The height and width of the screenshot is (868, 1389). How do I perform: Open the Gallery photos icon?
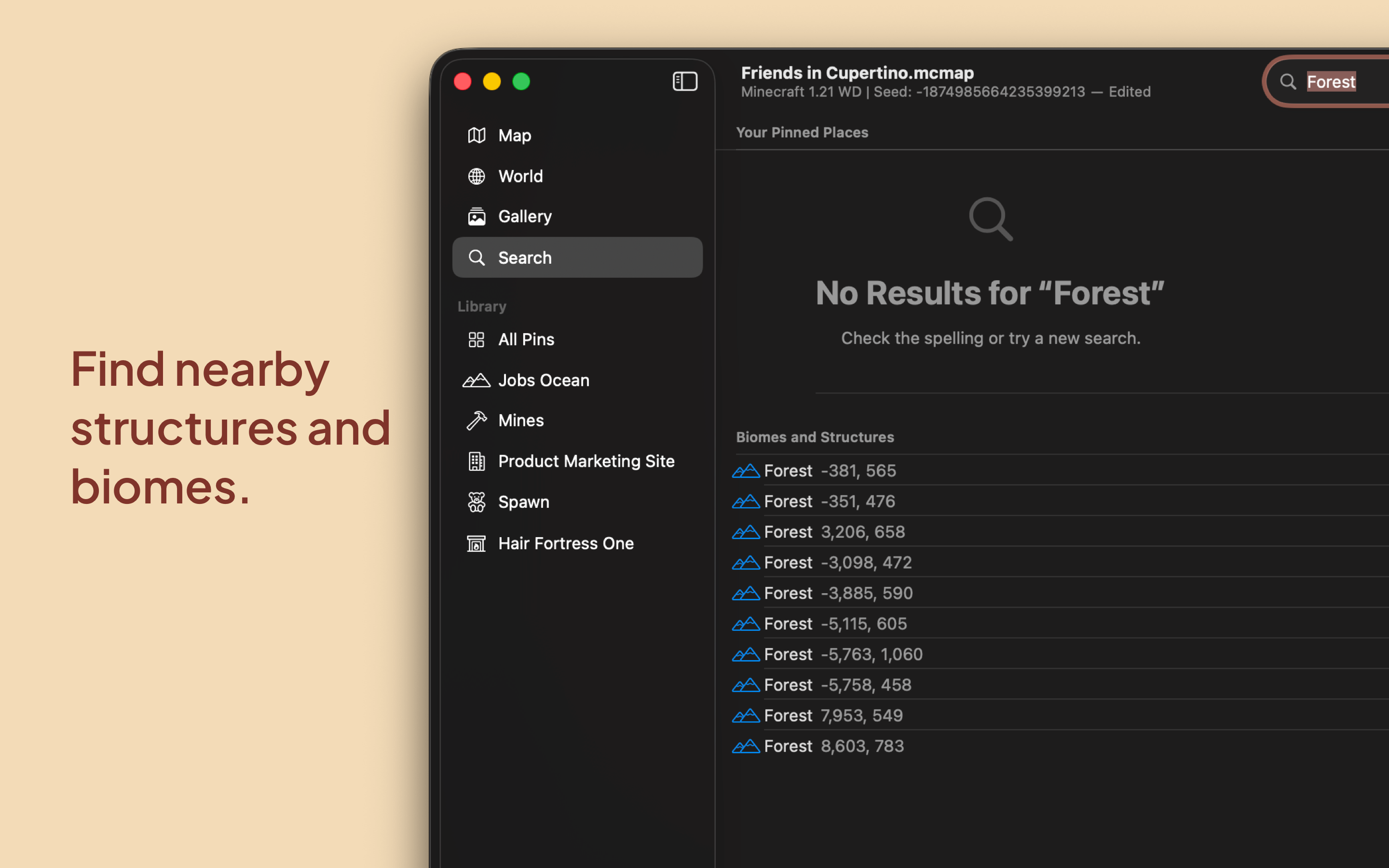pos(477,217)
